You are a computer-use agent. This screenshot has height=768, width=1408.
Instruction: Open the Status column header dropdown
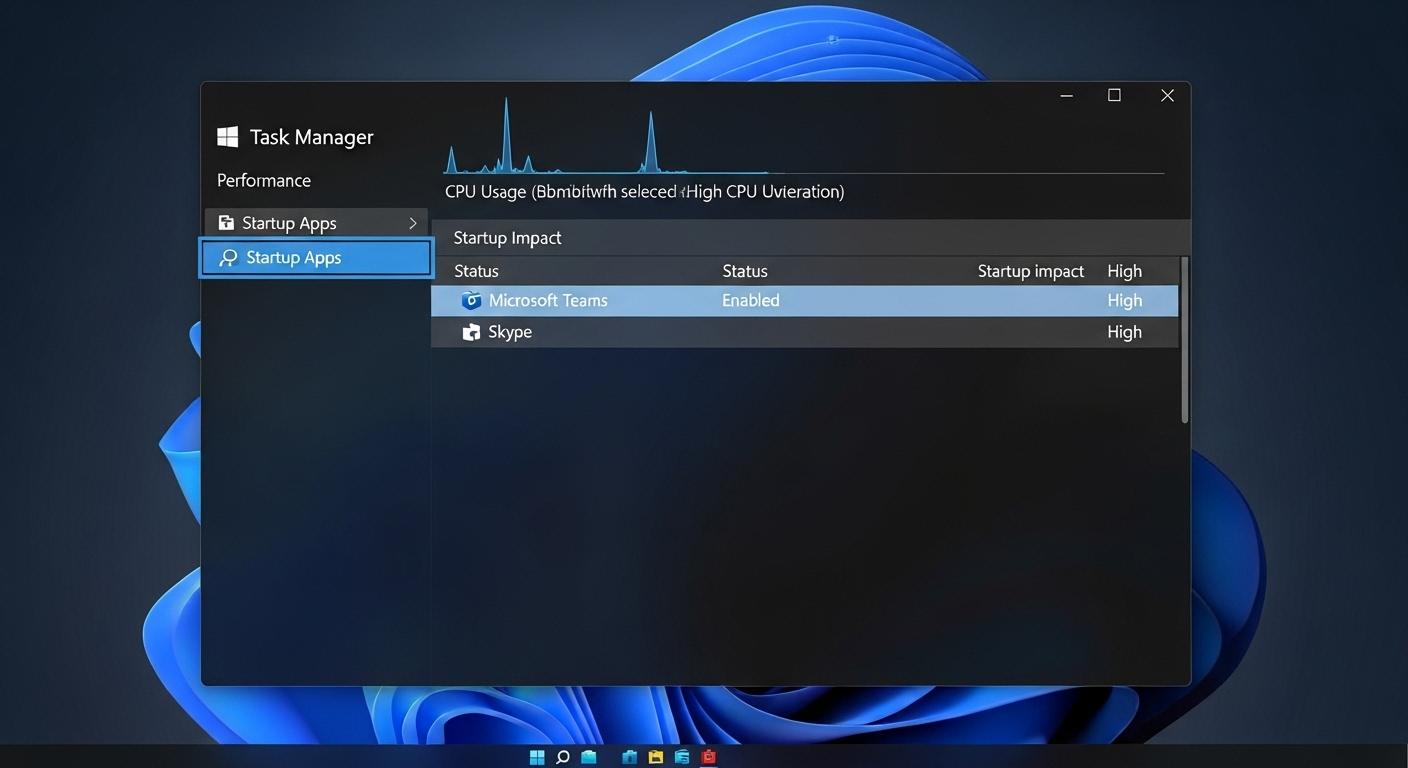point(745,270)
